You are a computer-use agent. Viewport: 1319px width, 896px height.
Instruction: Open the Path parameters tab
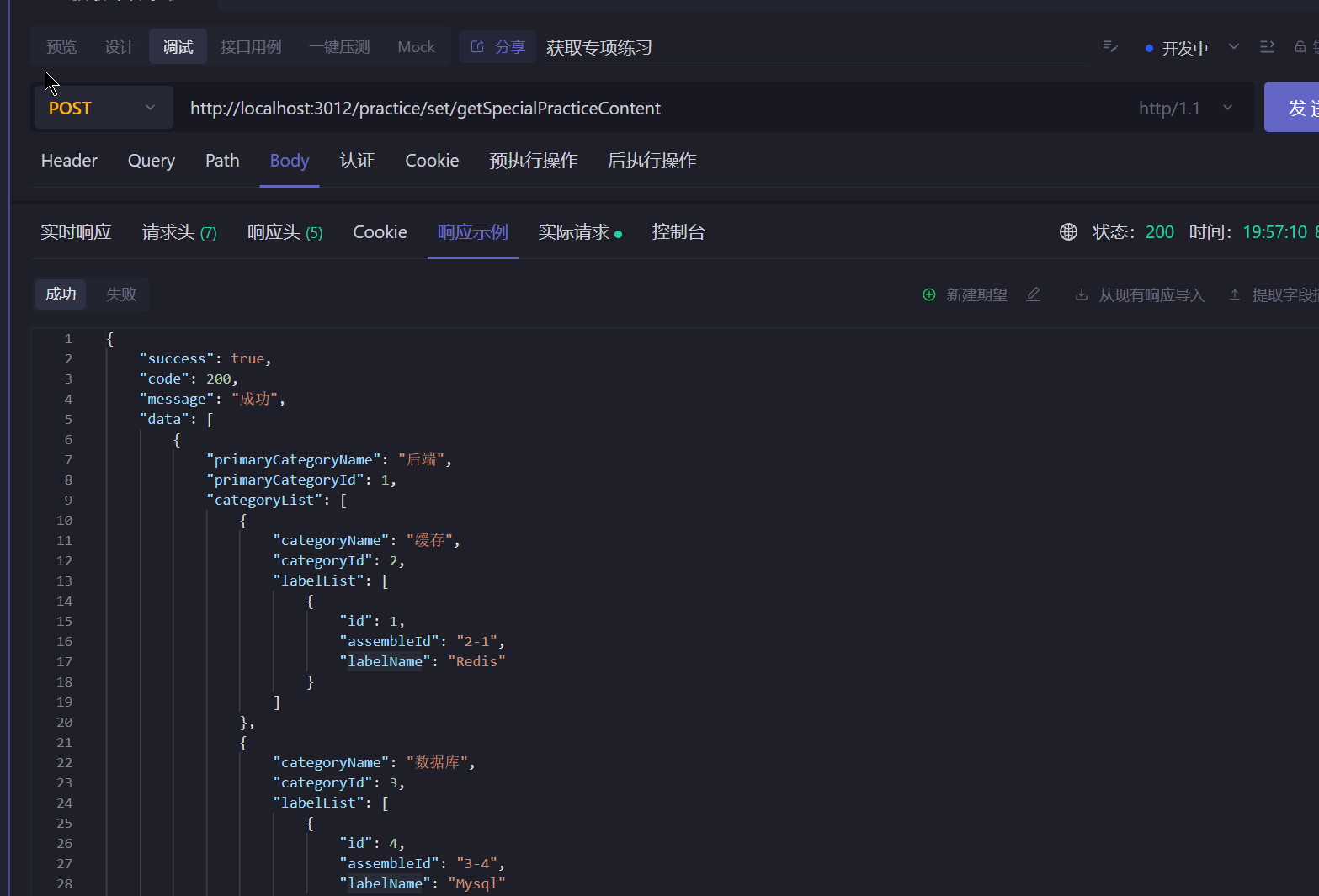pos(222,161)
